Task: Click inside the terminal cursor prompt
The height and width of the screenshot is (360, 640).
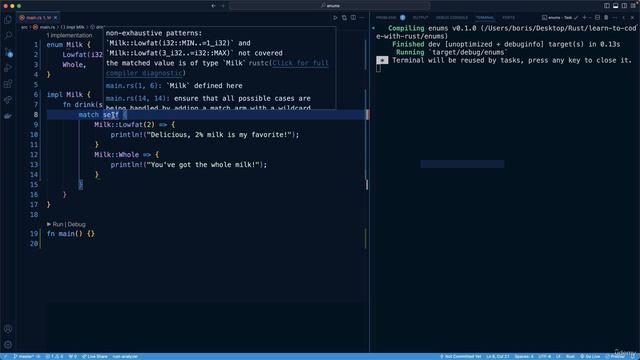Action: [x=378, y=68]
